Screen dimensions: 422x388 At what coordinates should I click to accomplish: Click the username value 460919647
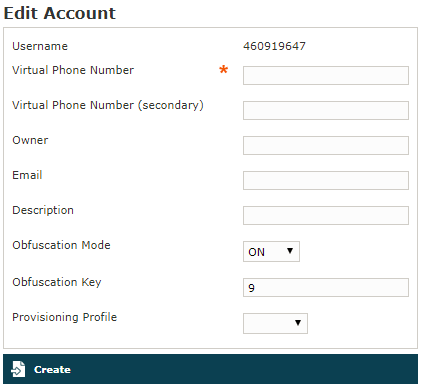274,46
